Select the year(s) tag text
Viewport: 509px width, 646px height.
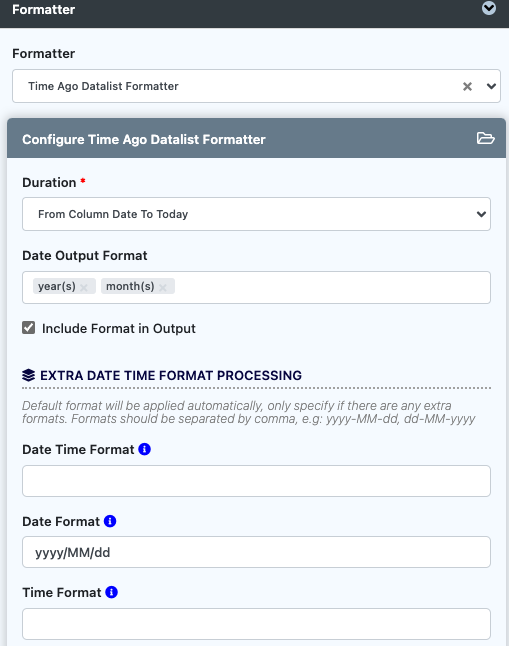pos(56,286)
